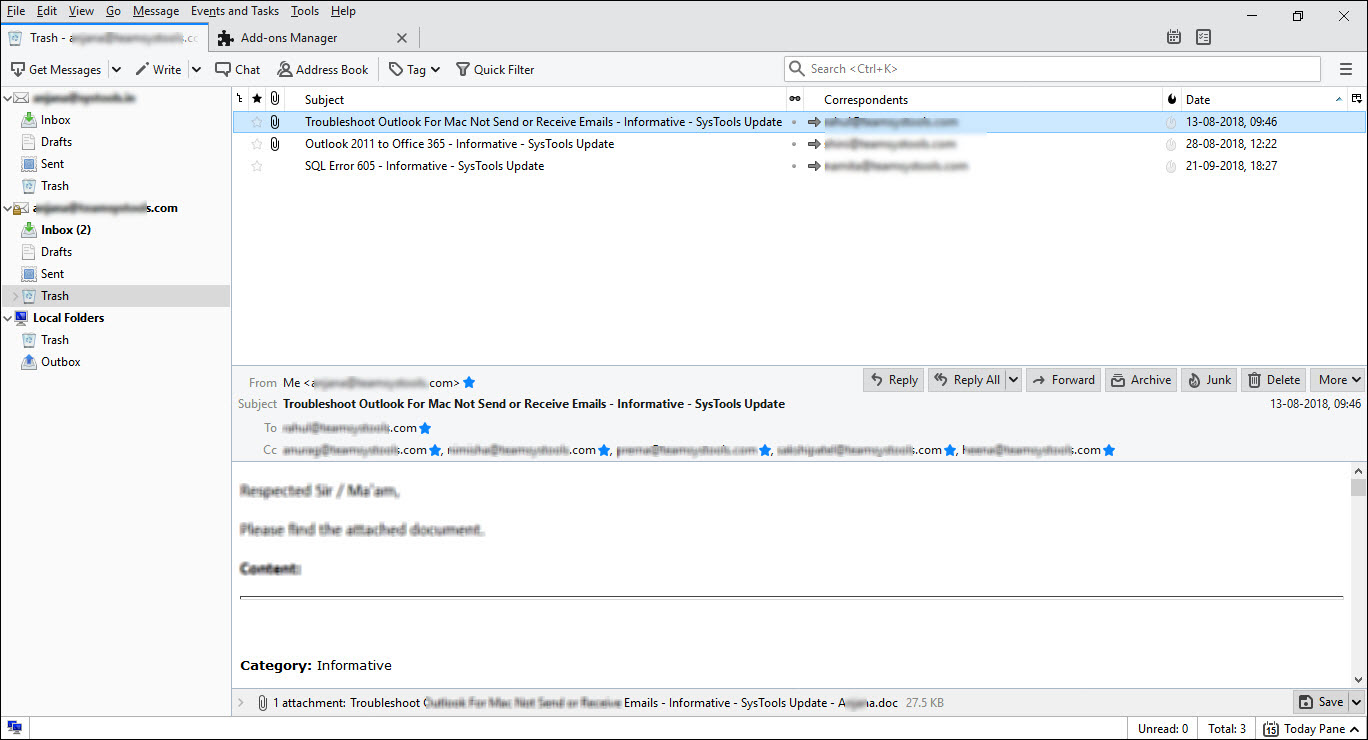The height and width of the screenshot is (740, 1368).
Task: Toggle the Today Pane
Action: coord(1311,729)
